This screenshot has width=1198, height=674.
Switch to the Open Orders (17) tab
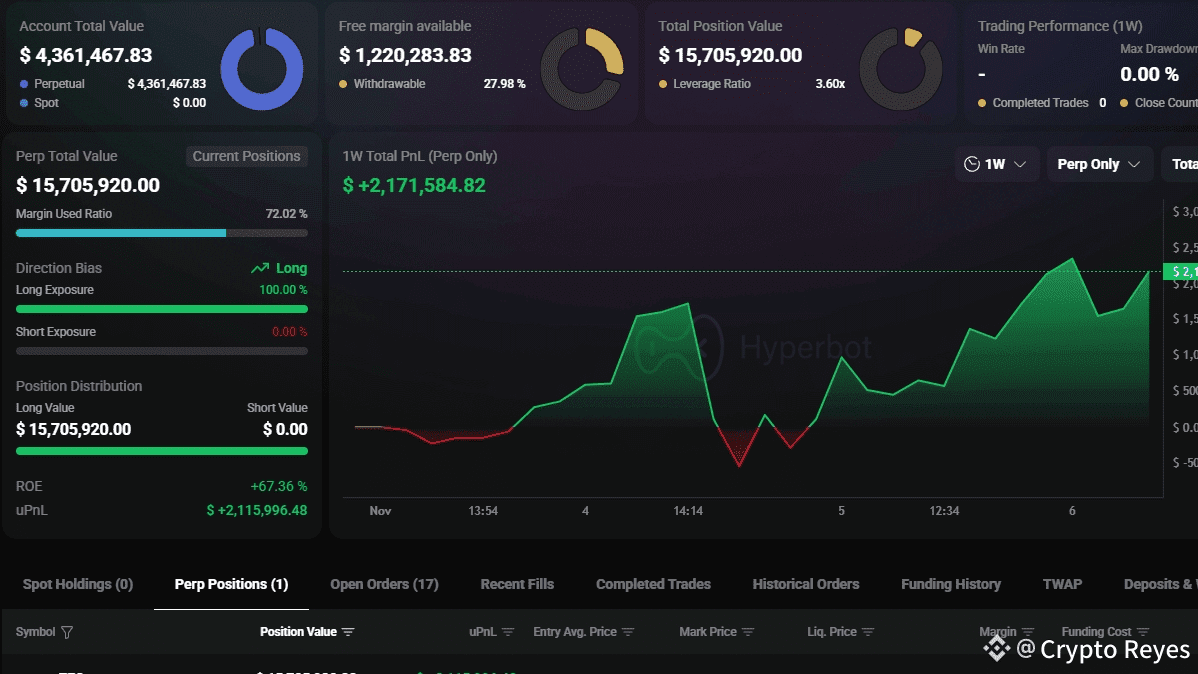pyautogui.click(x=384, y=584)
